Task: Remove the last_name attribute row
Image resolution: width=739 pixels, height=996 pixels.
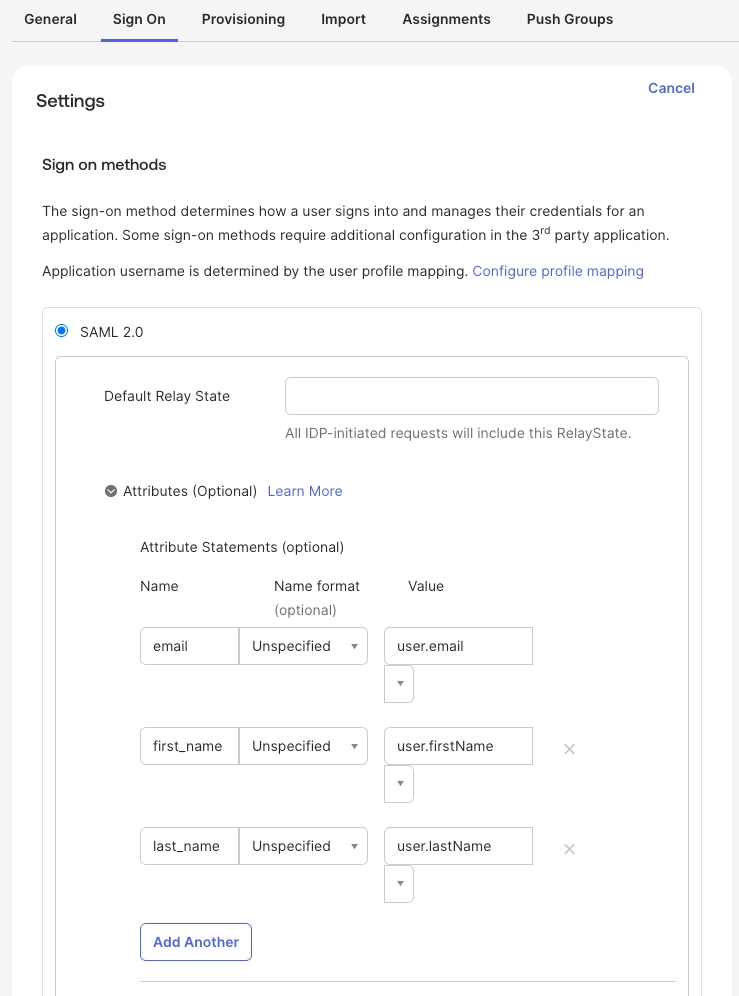Action: pos(569,849)
